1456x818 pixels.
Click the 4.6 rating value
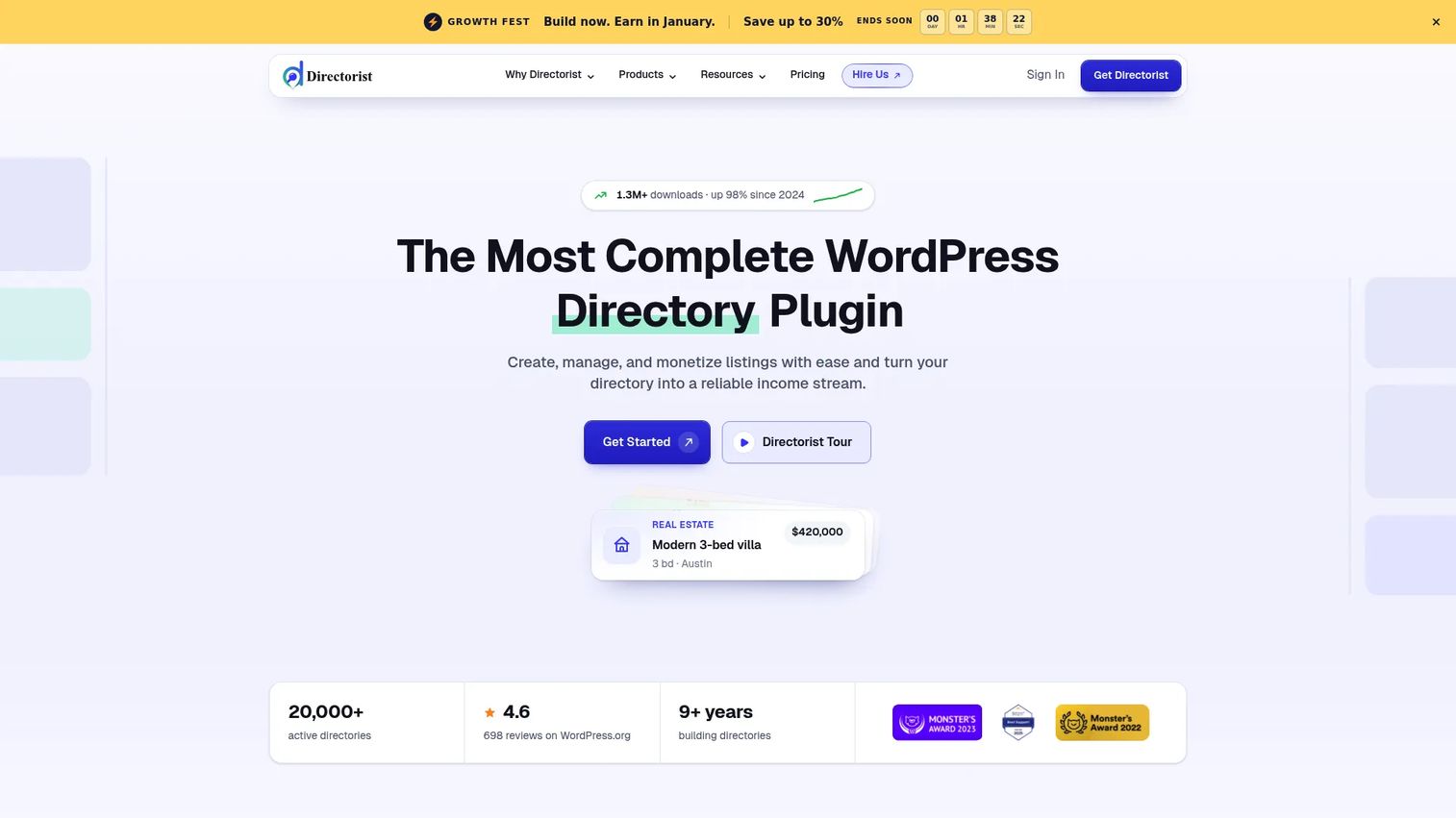pyautogui.click(x=516, y=712)
